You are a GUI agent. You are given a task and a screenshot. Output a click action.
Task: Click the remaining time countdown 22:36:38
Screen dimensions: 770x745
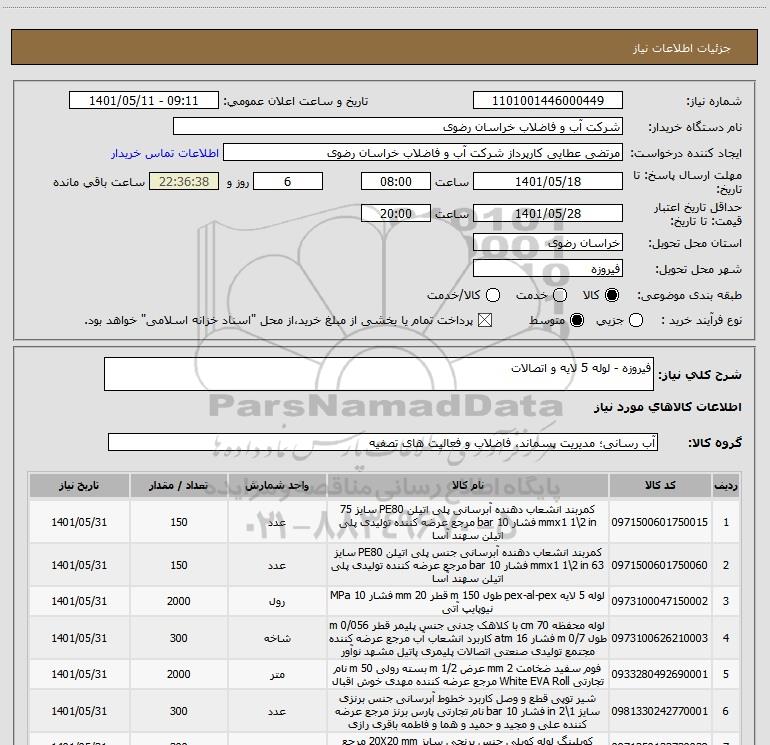point(184,181)
